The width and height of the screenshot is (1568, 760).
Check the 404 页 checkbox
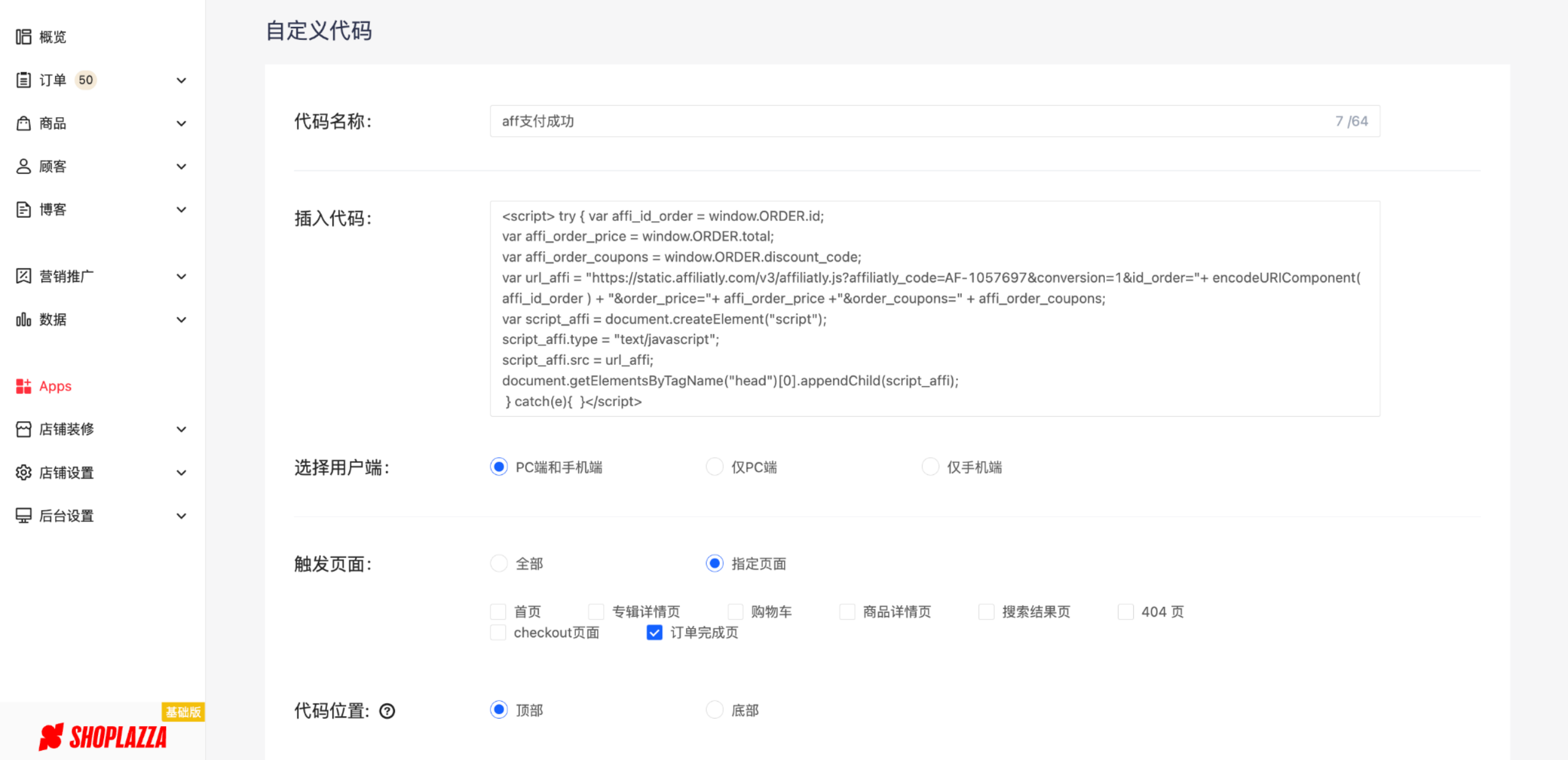pyautogui.click(x=1126, y=612)
